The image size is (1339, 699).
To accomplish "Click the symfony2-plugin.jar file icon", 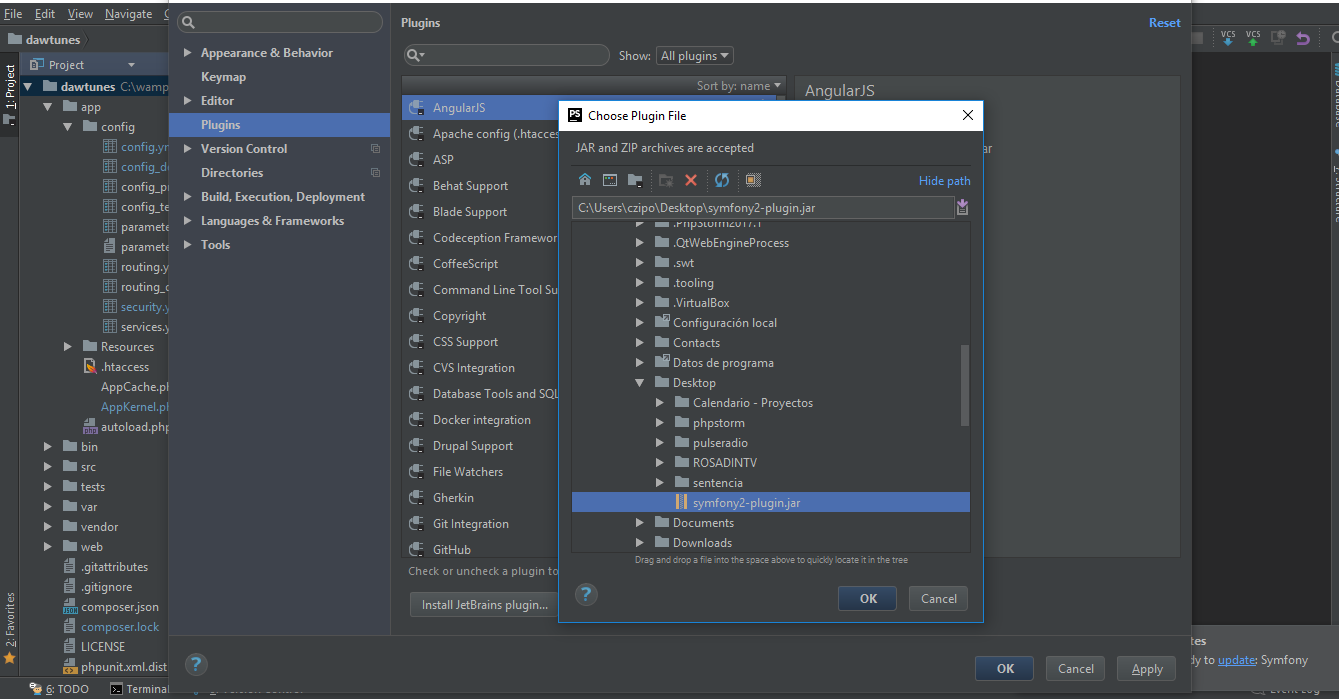I will (x=681, y=502).
